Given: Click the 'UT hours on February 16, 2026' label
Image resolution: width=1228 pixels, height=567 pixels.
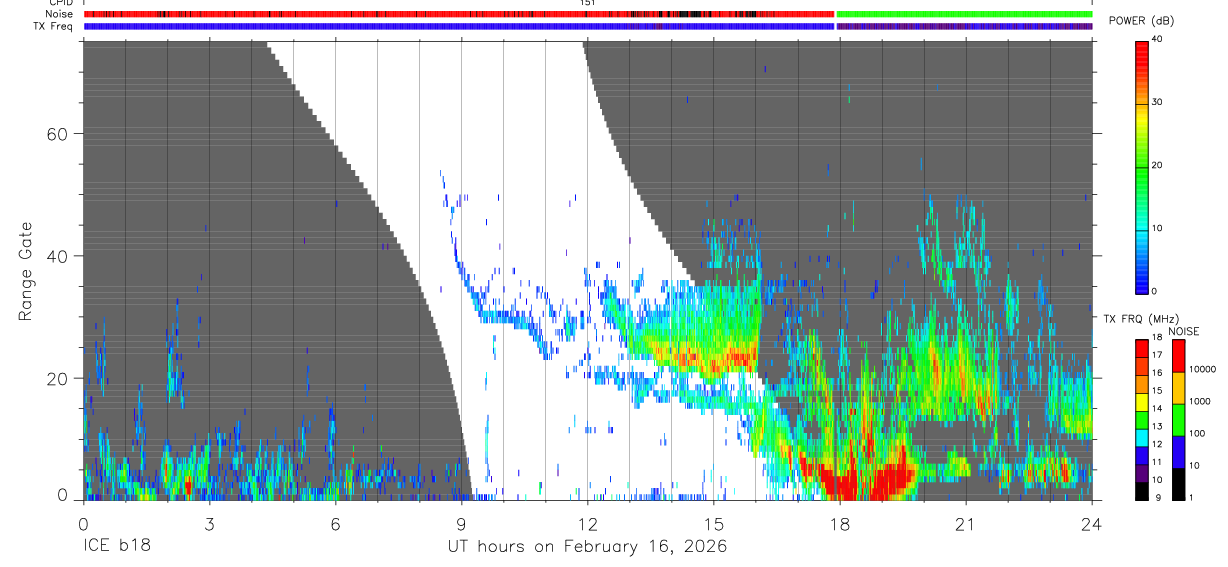Looking at the screenshot, I should [x=587, y=547].
